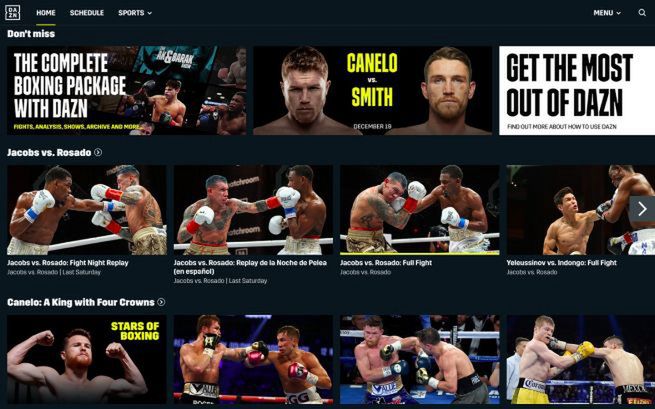Click the DAZN logo icon

pyautogui.click(x=12, y=13)
